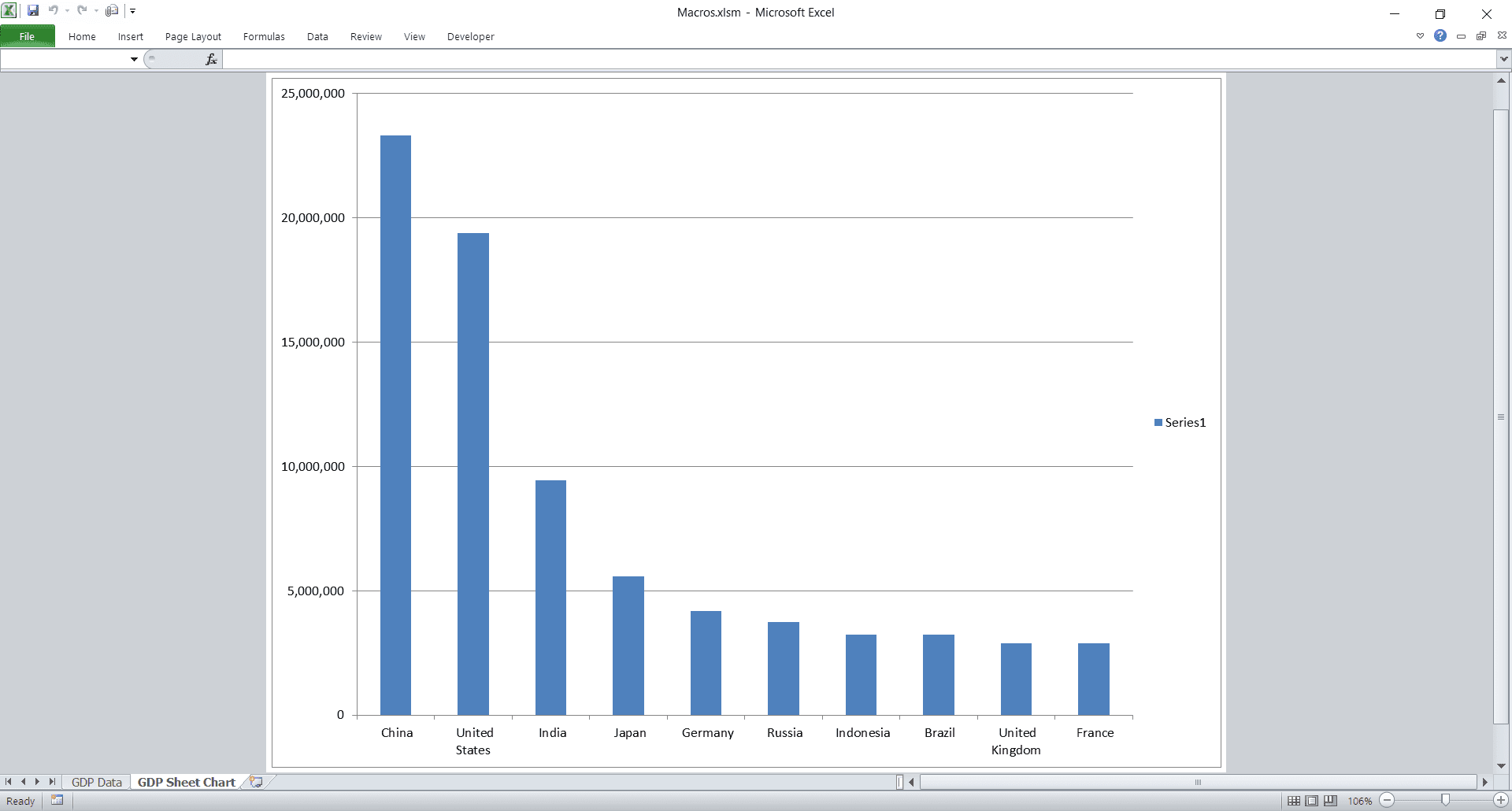Select the China bar in chart
This screenshot has height=811, width=1512.
395,425
